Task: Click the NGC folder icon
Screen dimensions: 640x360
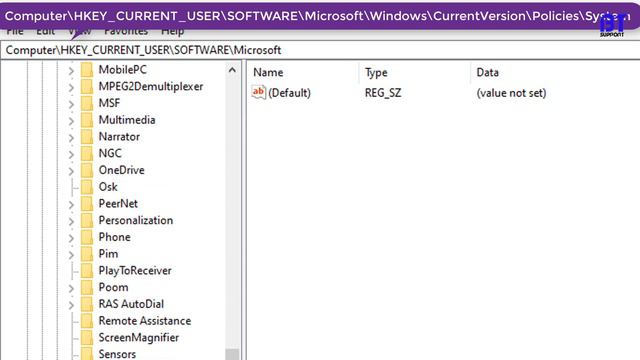Action: pos(87,153)
